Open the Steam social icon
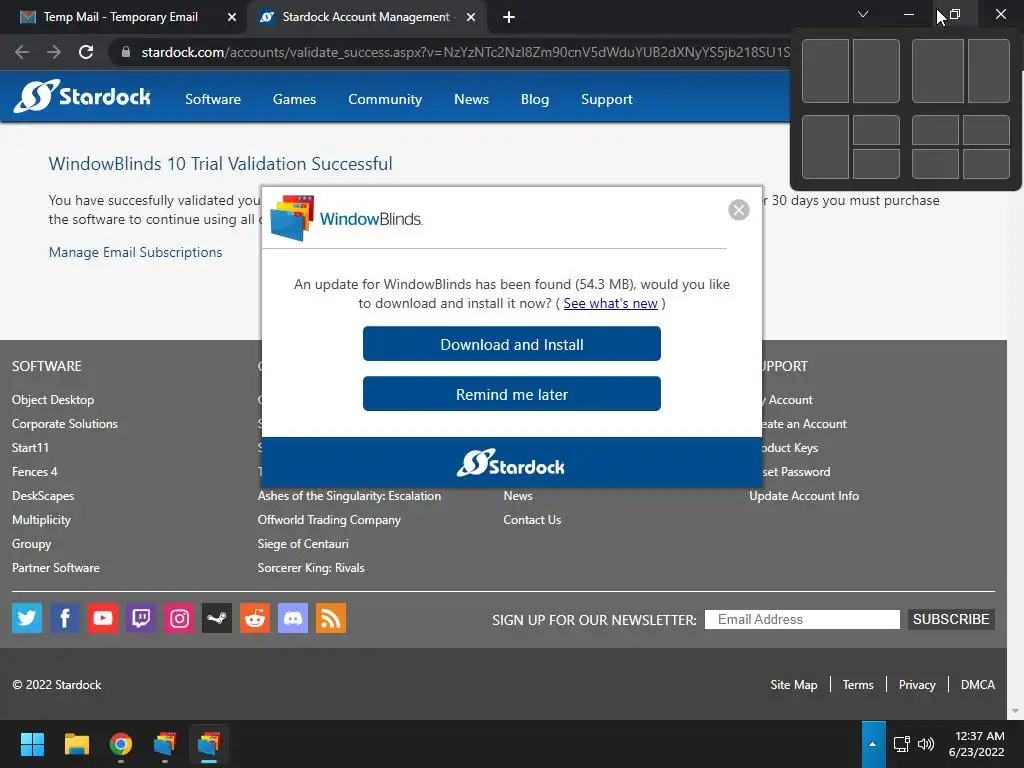1024x768 pixels. [217, 618]
